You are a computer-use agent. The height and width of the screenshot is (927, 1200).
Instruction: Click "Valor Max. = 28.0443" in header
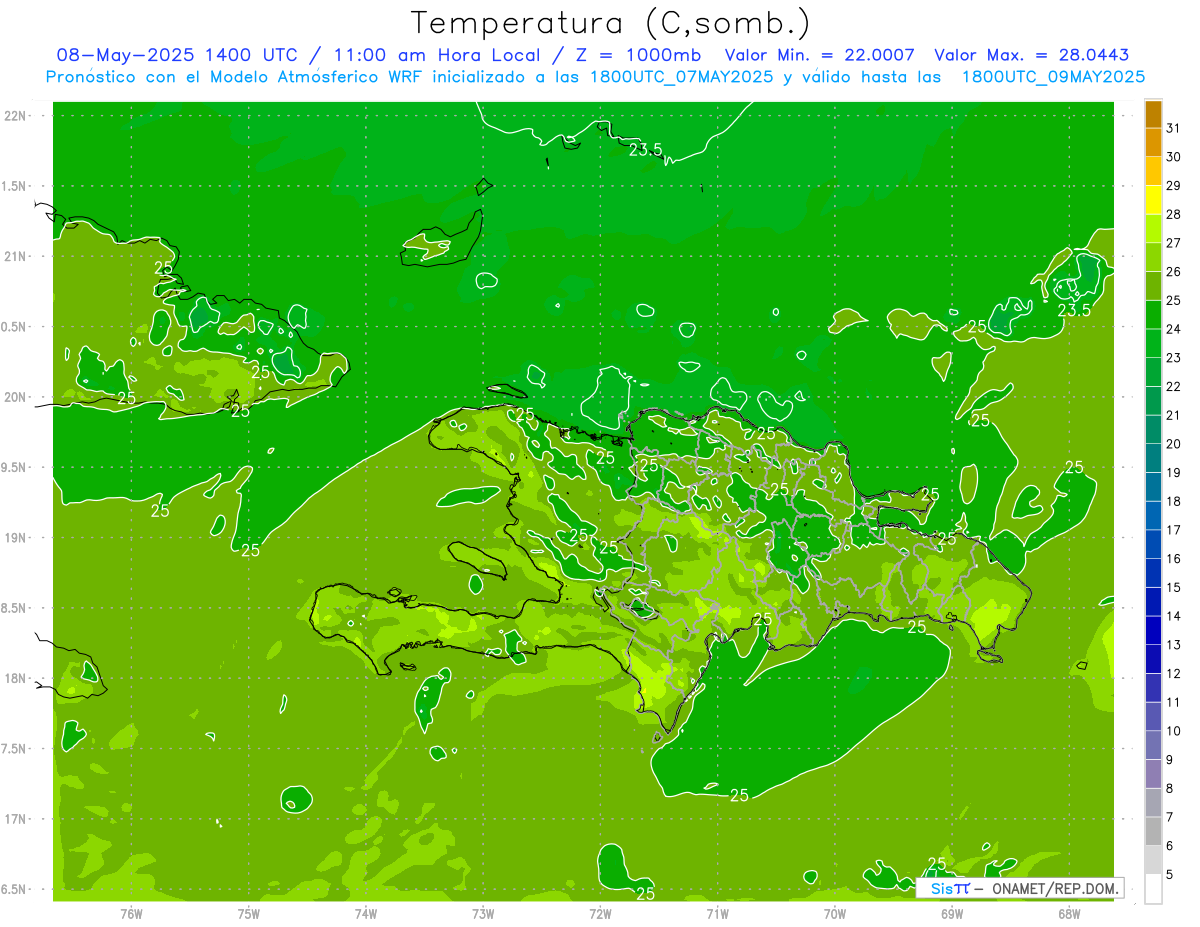[1031, 55]
